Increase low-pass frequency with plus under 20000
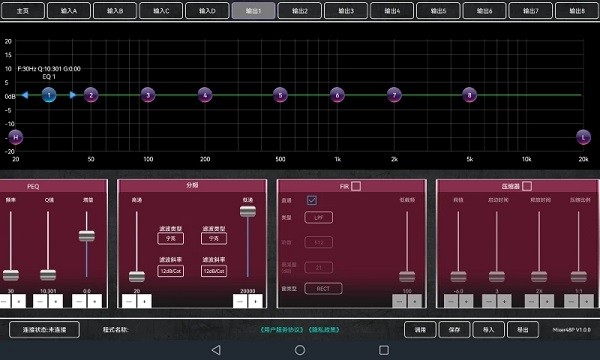The width and height of the screenshot is (600, 360). click(x=256, y=301)
